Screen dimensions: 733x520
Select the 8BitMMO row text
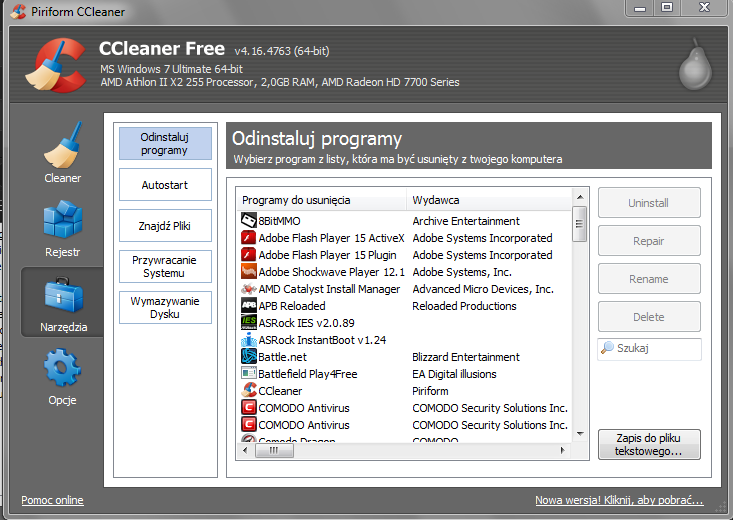click(280, 221)
